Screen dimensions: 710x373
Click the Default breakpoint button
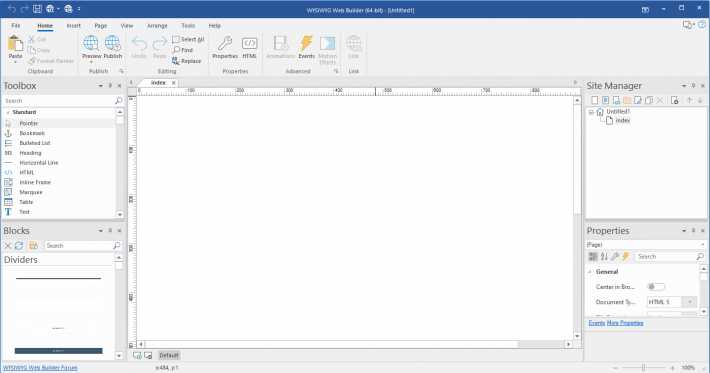click(169, 355)
